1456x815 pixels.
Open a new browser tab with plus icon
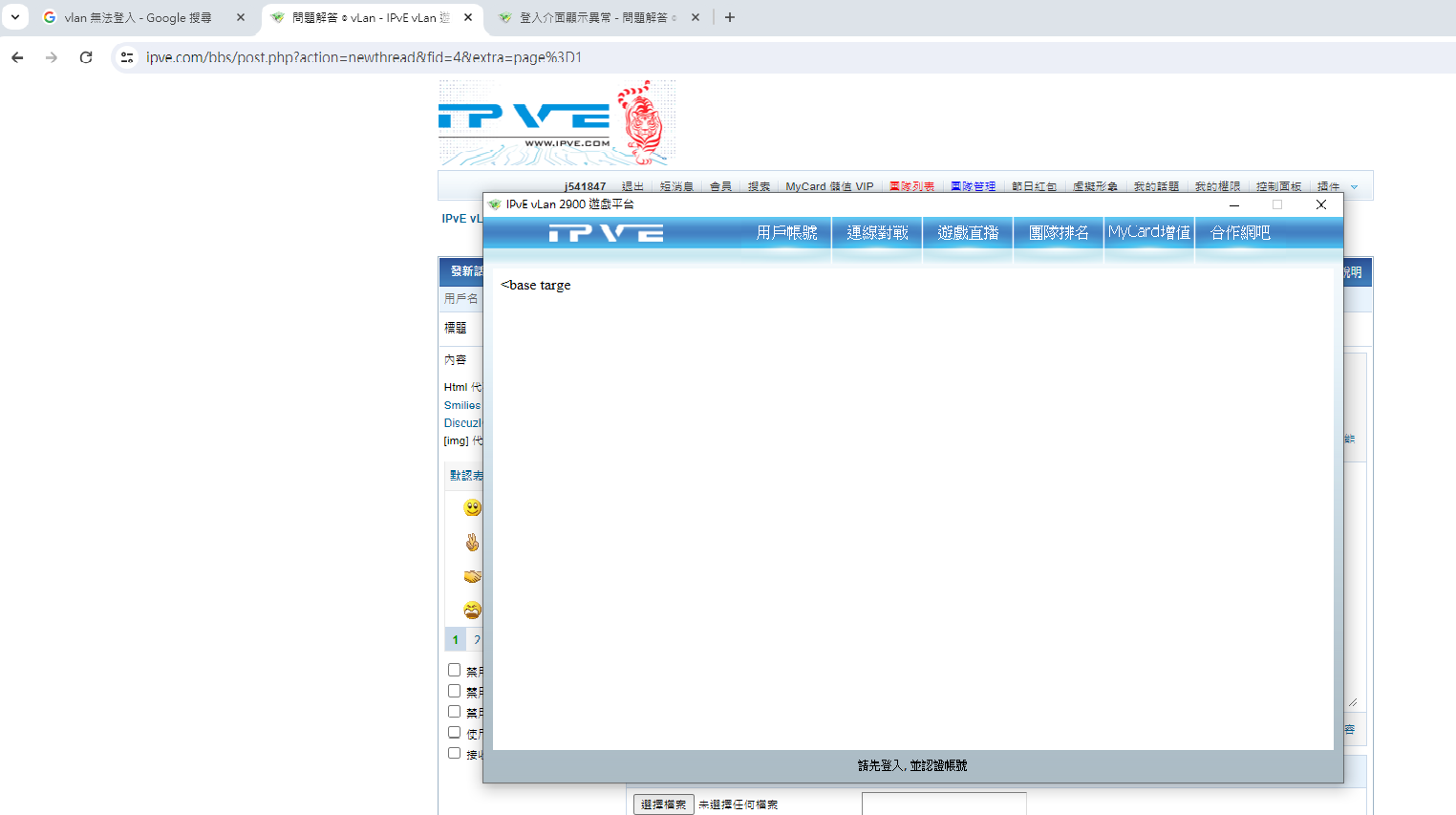730,17
